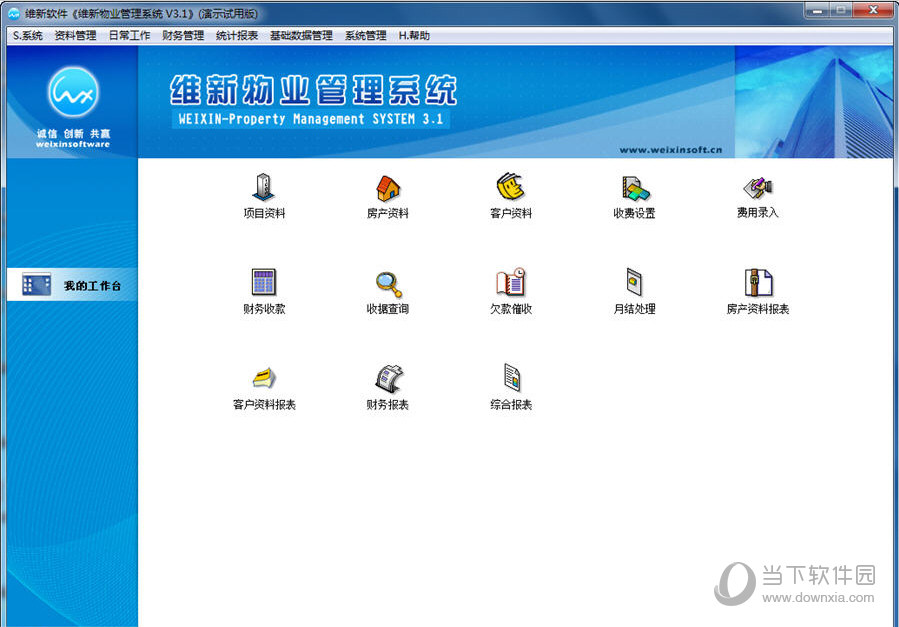899x627 pixels.
Task: Open the 项目资料 building icon
Action: (264, 187)
